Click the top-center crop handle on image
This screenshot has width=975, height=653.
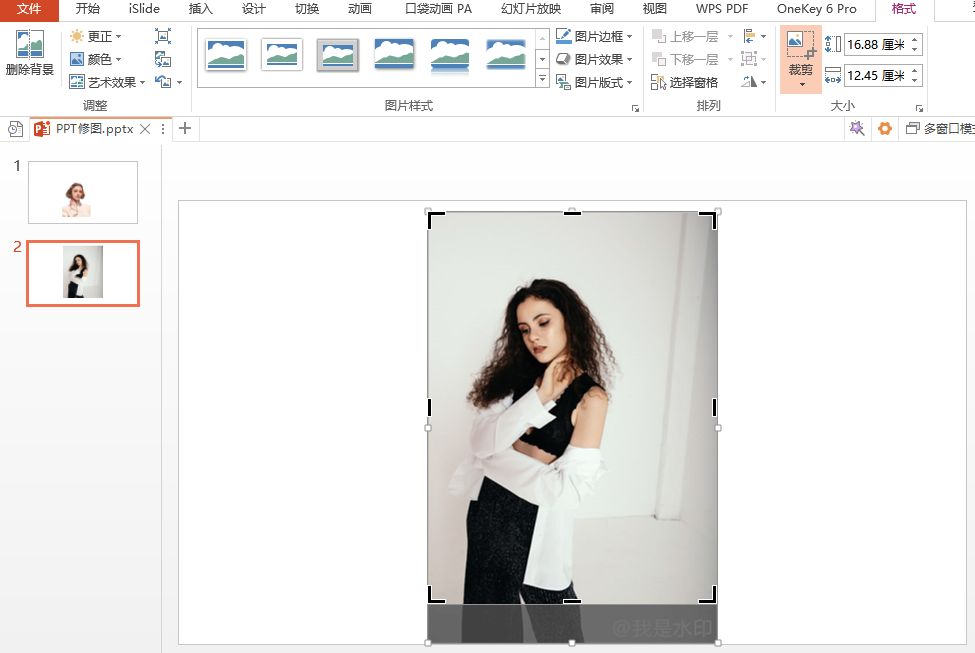[x=572, y=213]
